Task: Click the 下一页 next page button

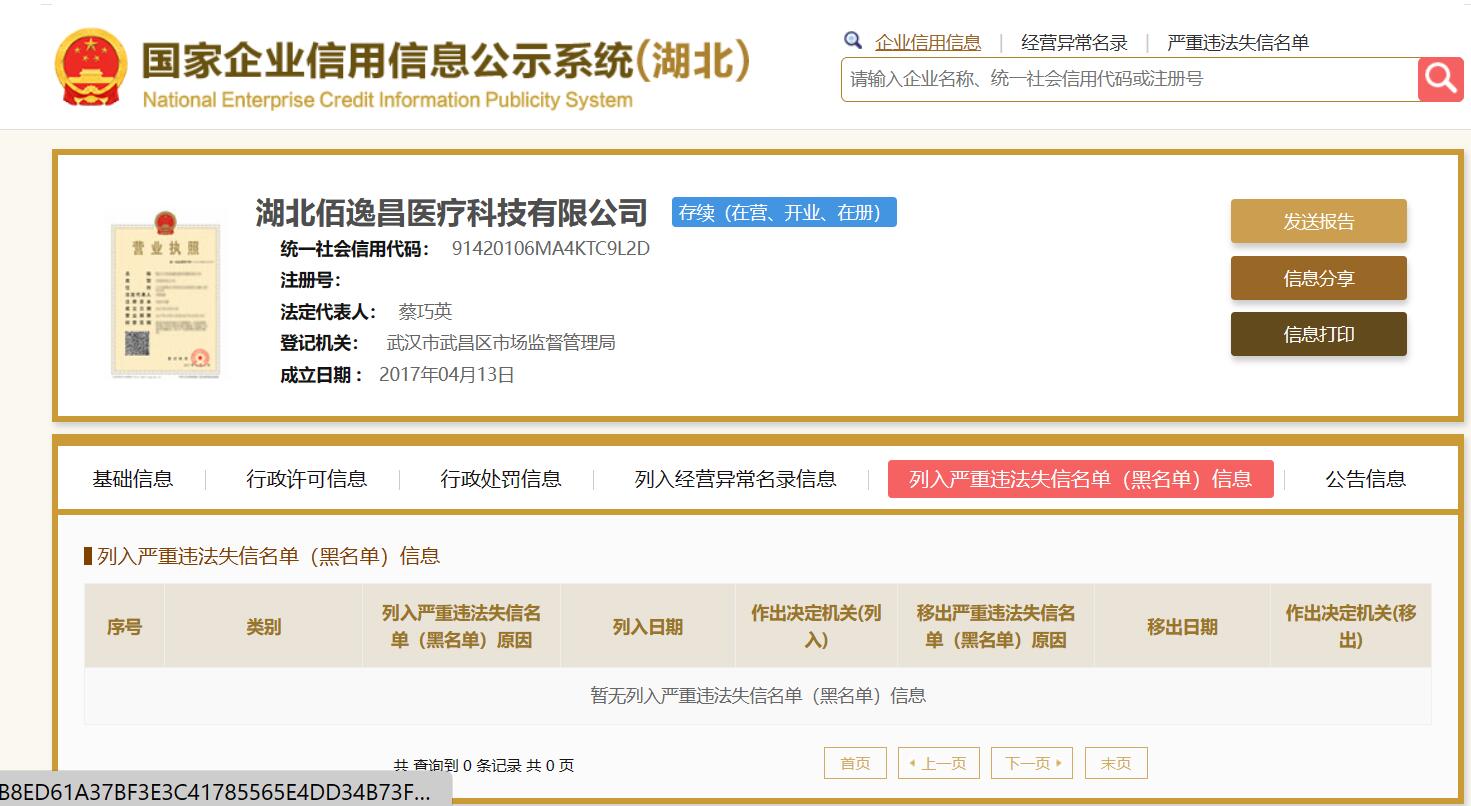Action: (1032, 763)
